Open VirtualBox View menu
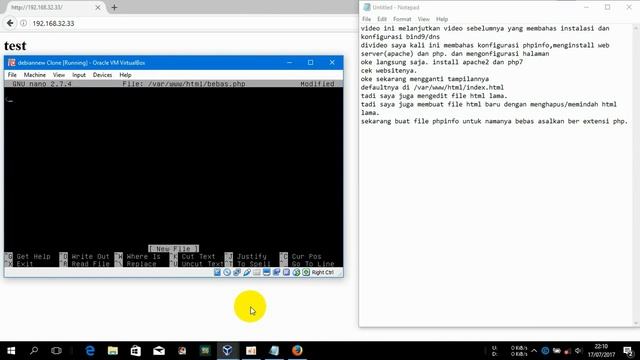Screen dimensions: 640x360 (59, 75)
